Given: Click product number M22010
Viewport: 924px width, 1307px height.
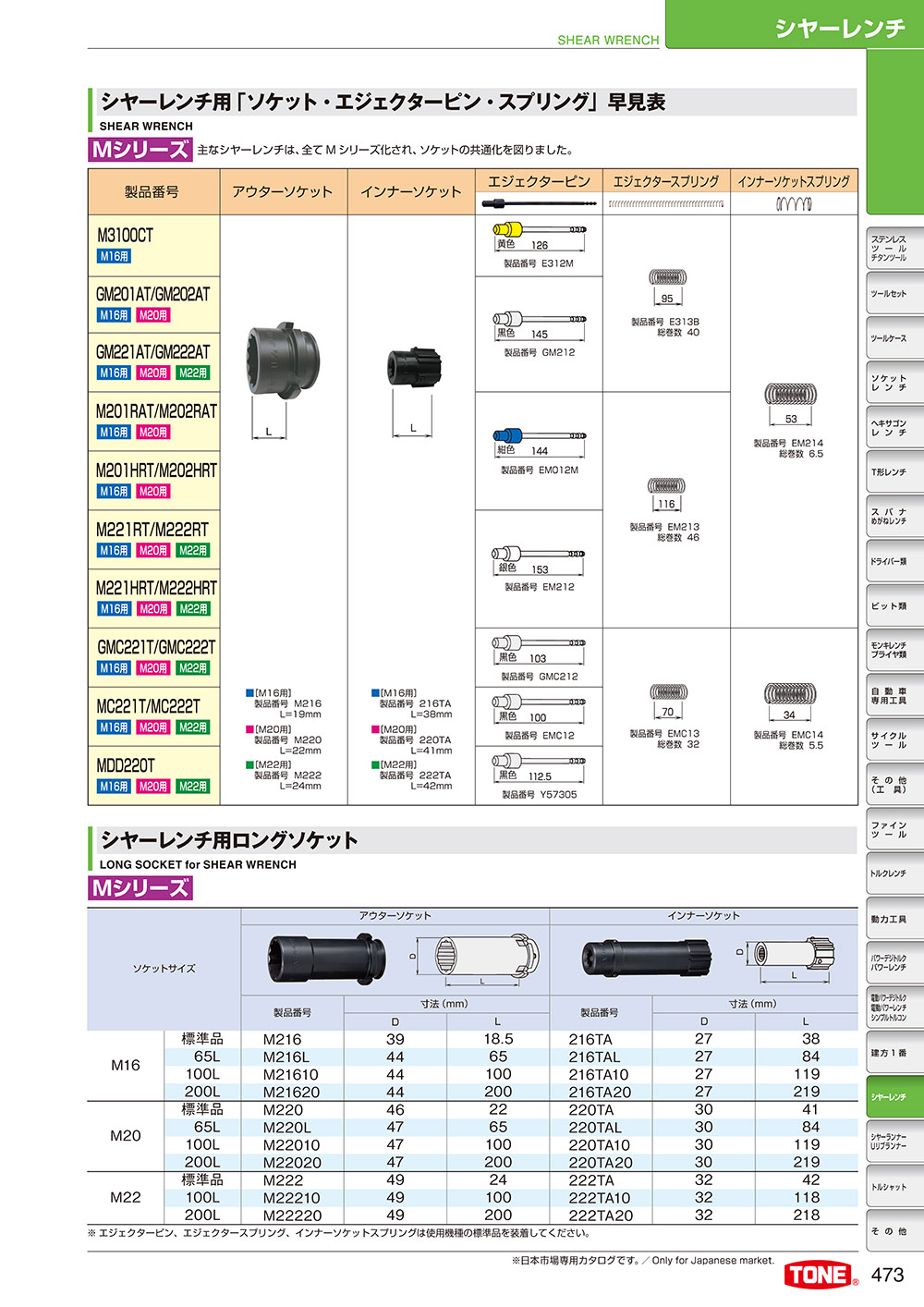Looking at the screenshot, I should pos(291,1145).
